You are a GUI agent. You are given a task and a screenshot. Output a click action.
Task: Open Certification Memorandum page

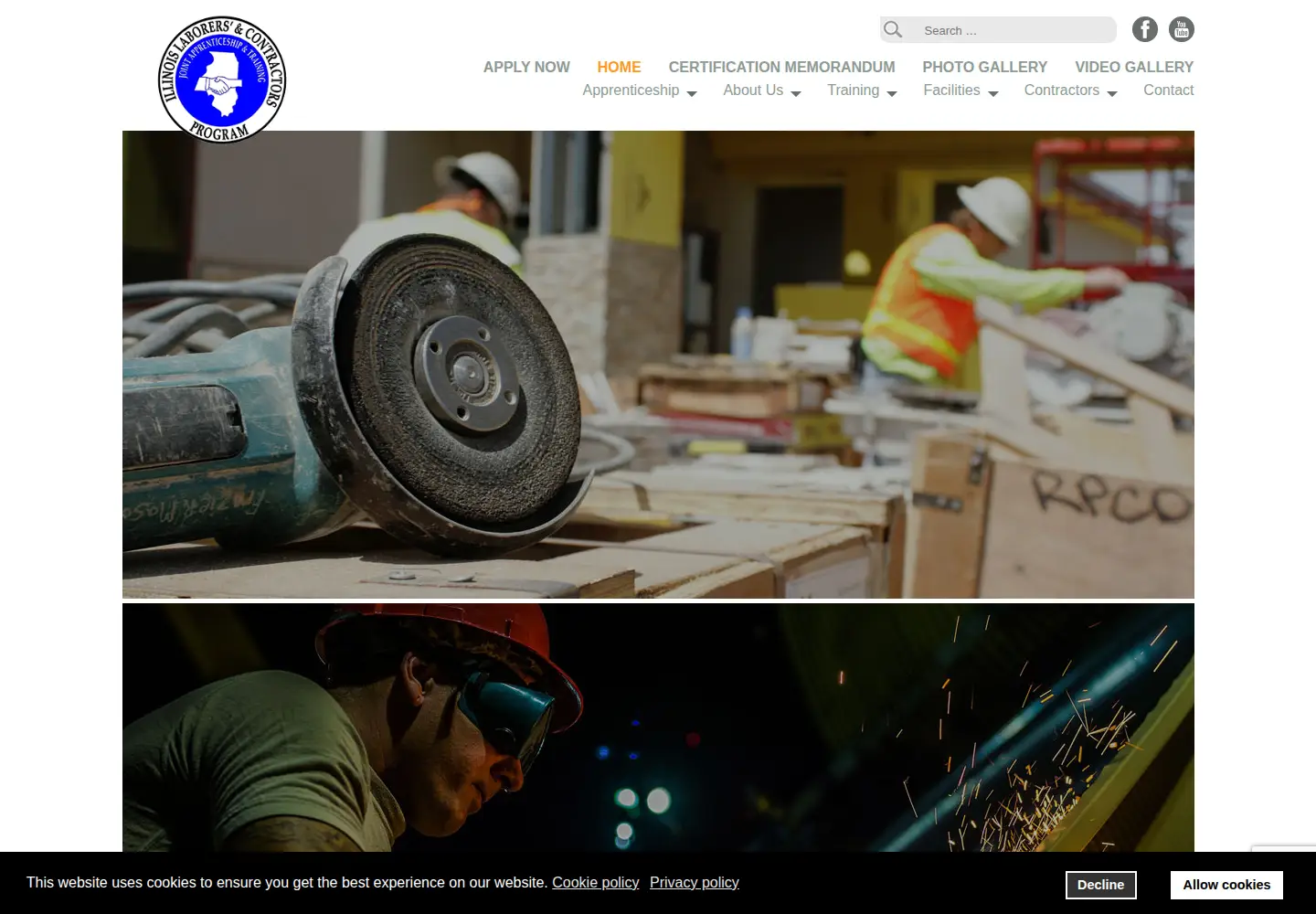[x=781, y=67]
